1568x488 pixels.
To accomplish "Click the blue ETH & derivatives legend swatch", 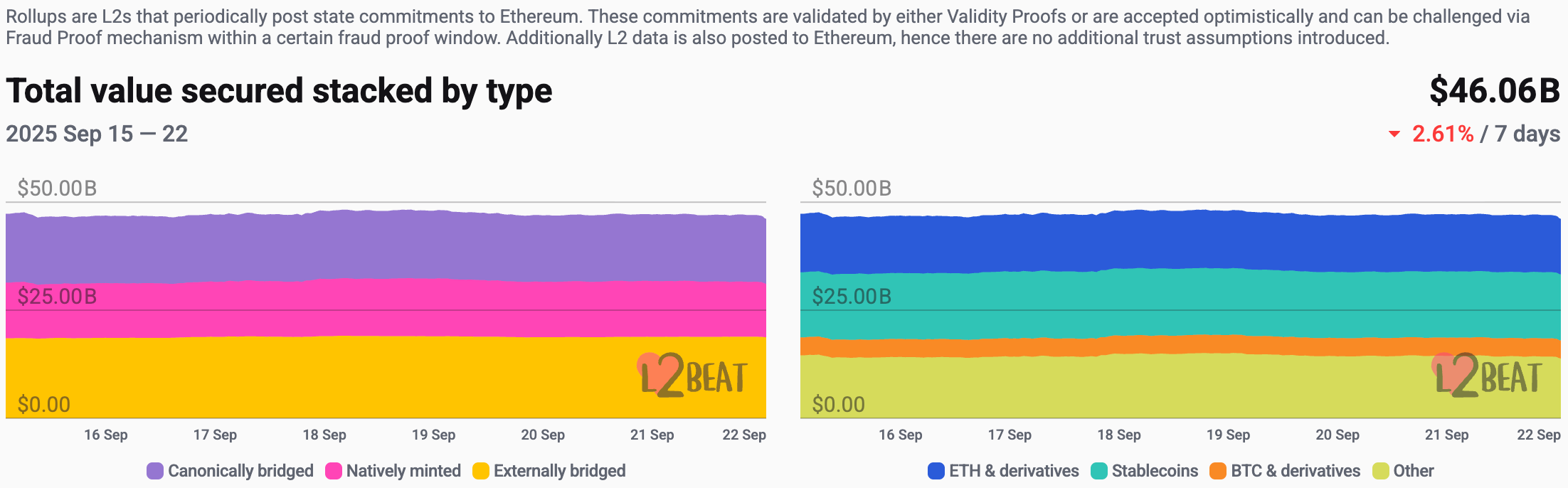I will [x=936, y=471].
